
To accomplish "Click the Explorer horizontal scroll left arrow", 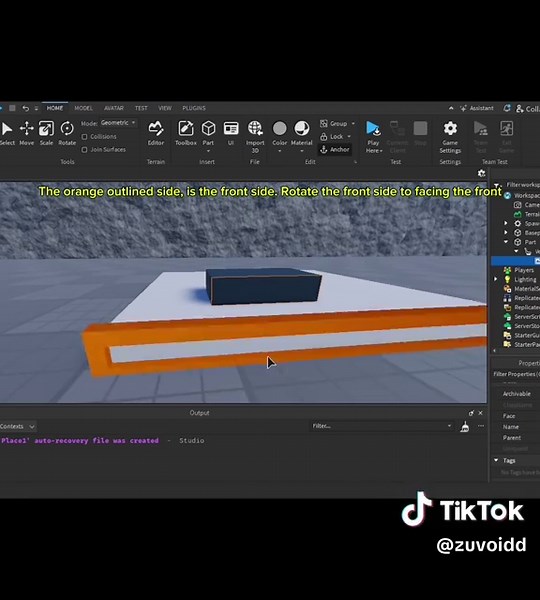I will point(494,351).
